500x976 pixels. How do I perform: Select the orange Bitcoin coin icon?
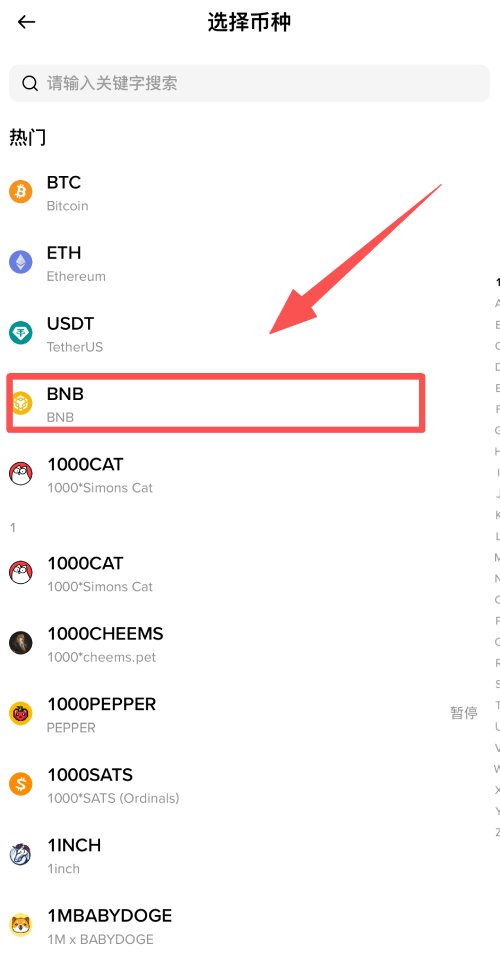[21, 192]
